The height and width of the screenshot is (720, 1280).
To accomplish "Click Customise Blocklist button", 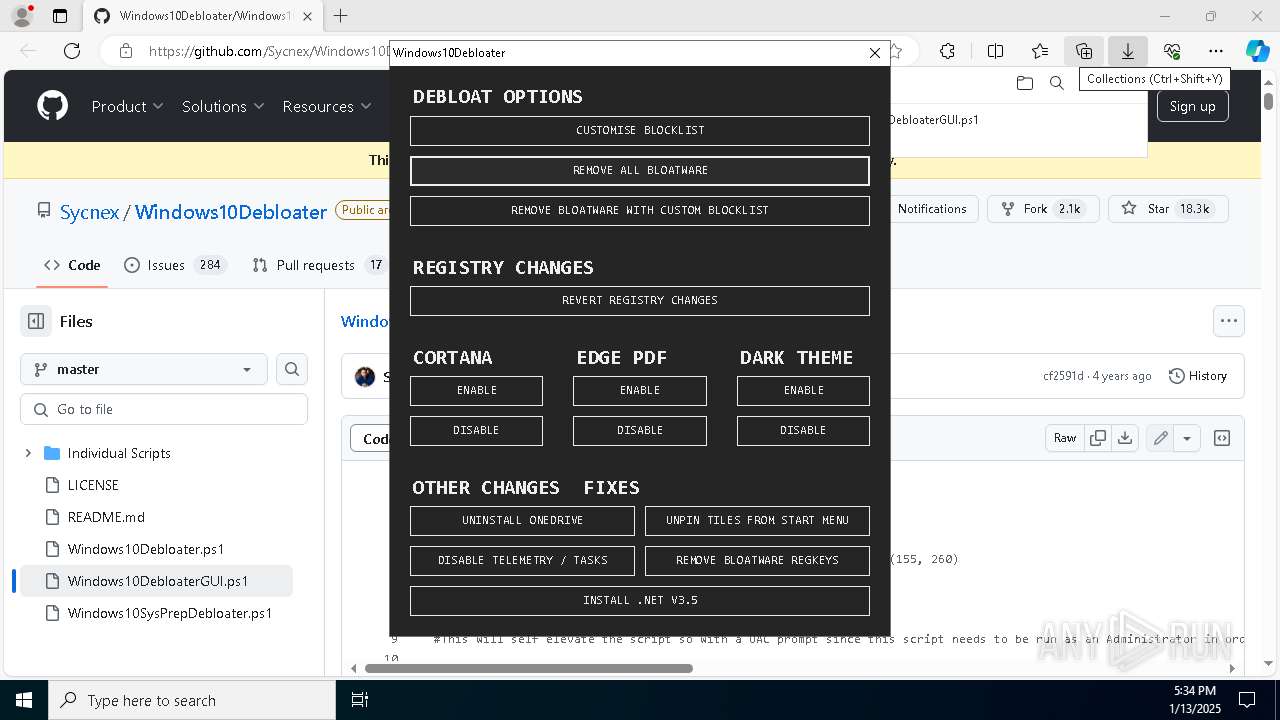I will 640,131.
